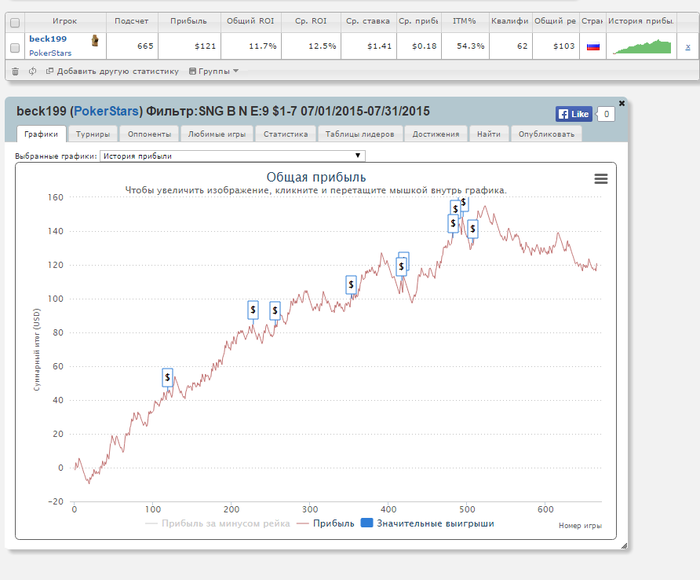Click the Общая прибыль chart title
This screenshot has width=700, height=580.
[x=316, y=177]
